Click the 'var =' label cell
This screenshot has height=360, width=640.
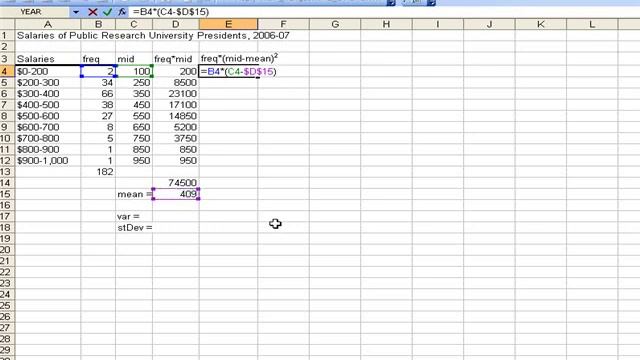(x=134, y=216)
